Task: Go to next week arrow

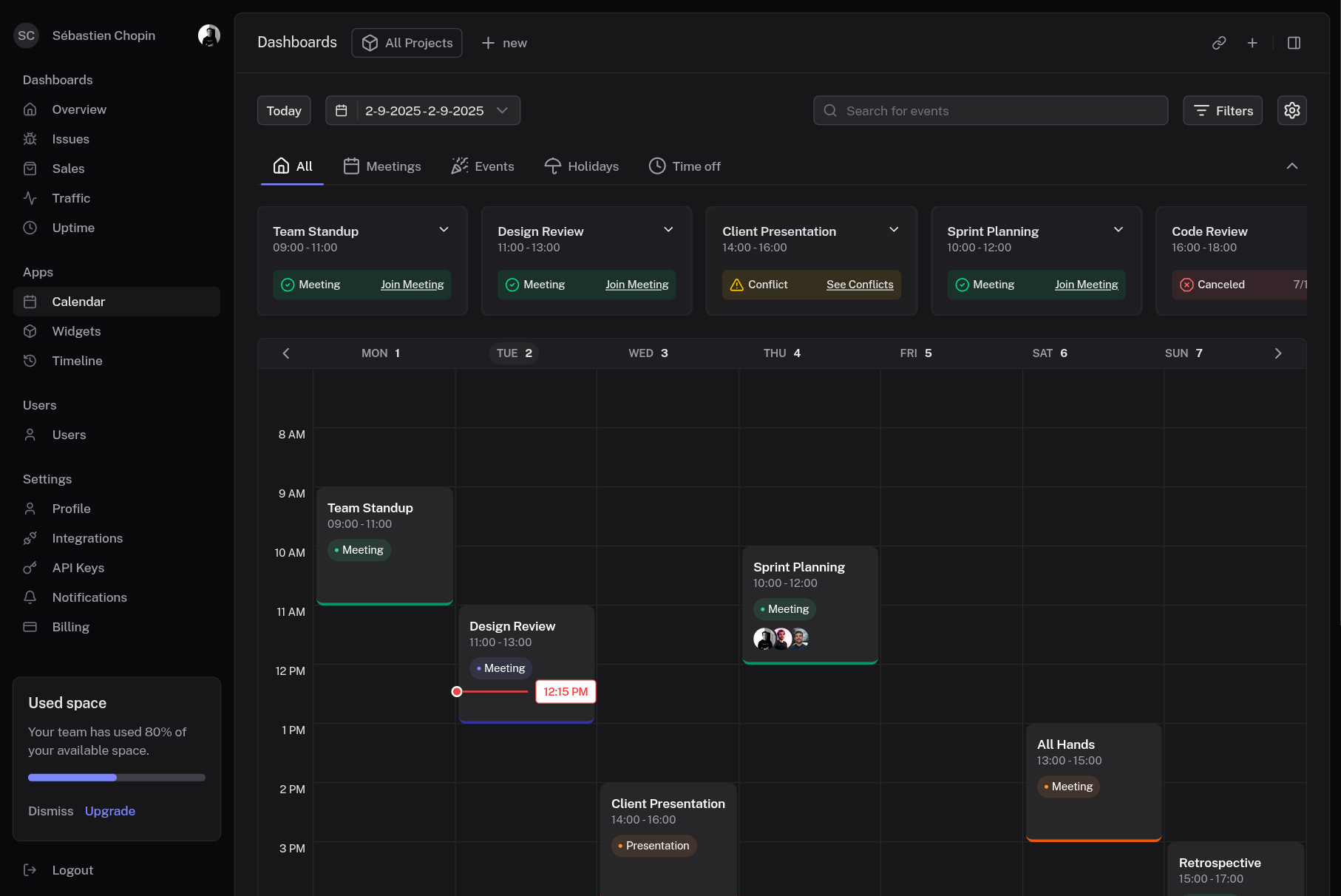Action: pos(1278,353)
